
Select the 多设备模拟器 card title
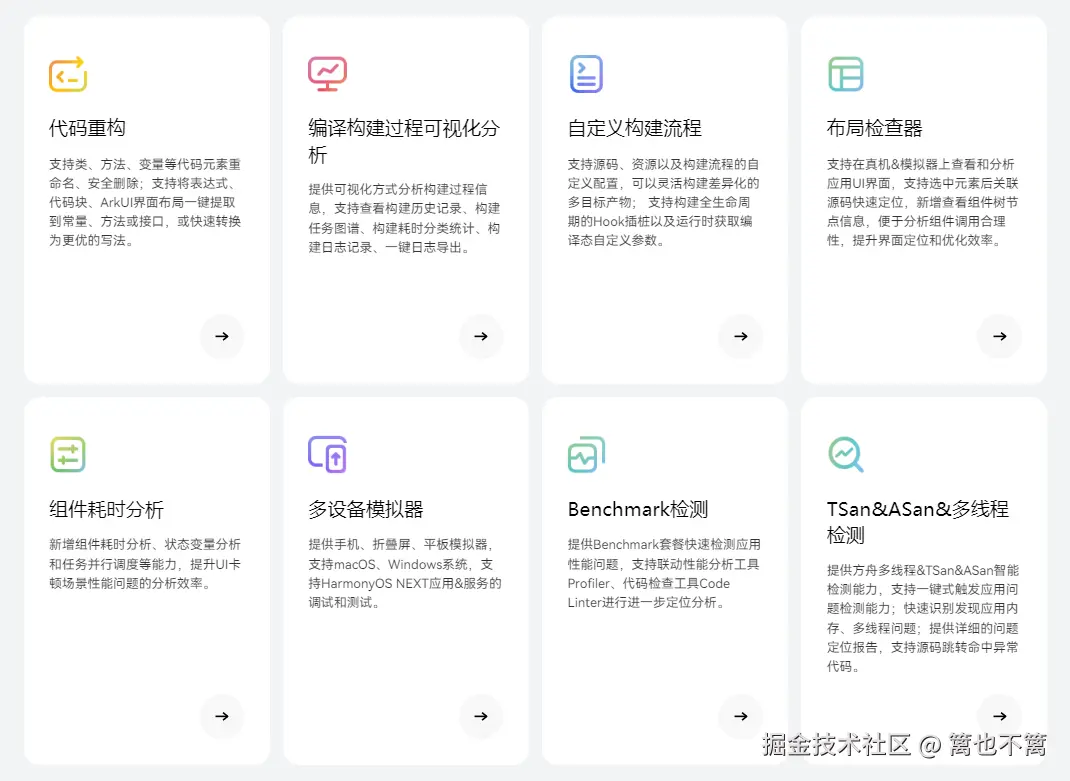tap(366, 509)
